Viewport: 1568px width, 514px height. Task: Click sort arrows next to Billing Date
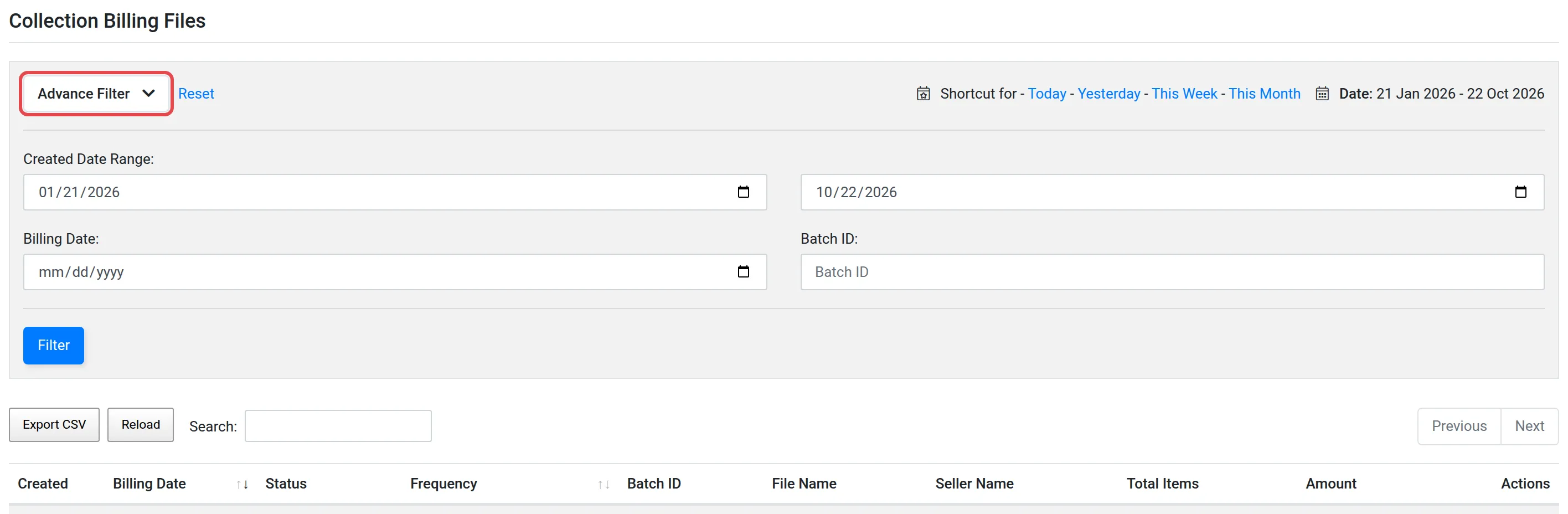point(243,485)
